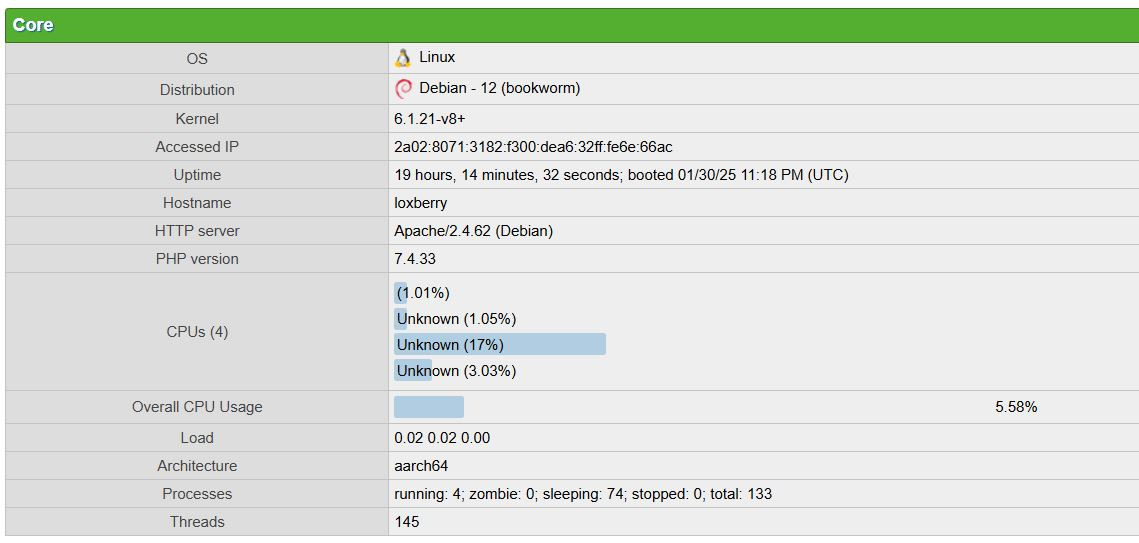
Task: Click the Linux penguin icon
Action: [403, 58]
